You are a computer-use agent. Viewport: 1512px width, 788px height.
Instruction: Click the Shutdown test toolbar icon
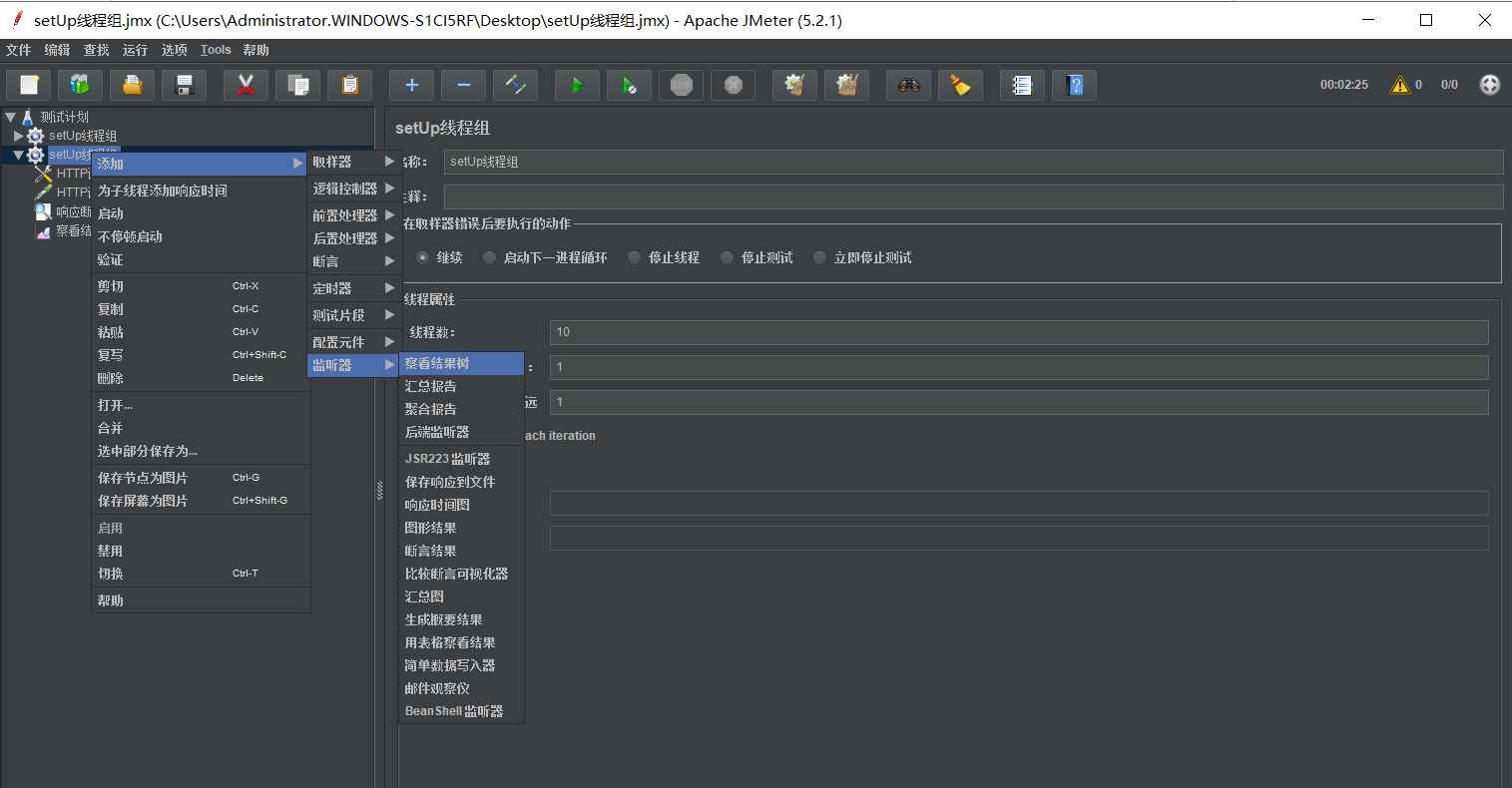point(733,85)
